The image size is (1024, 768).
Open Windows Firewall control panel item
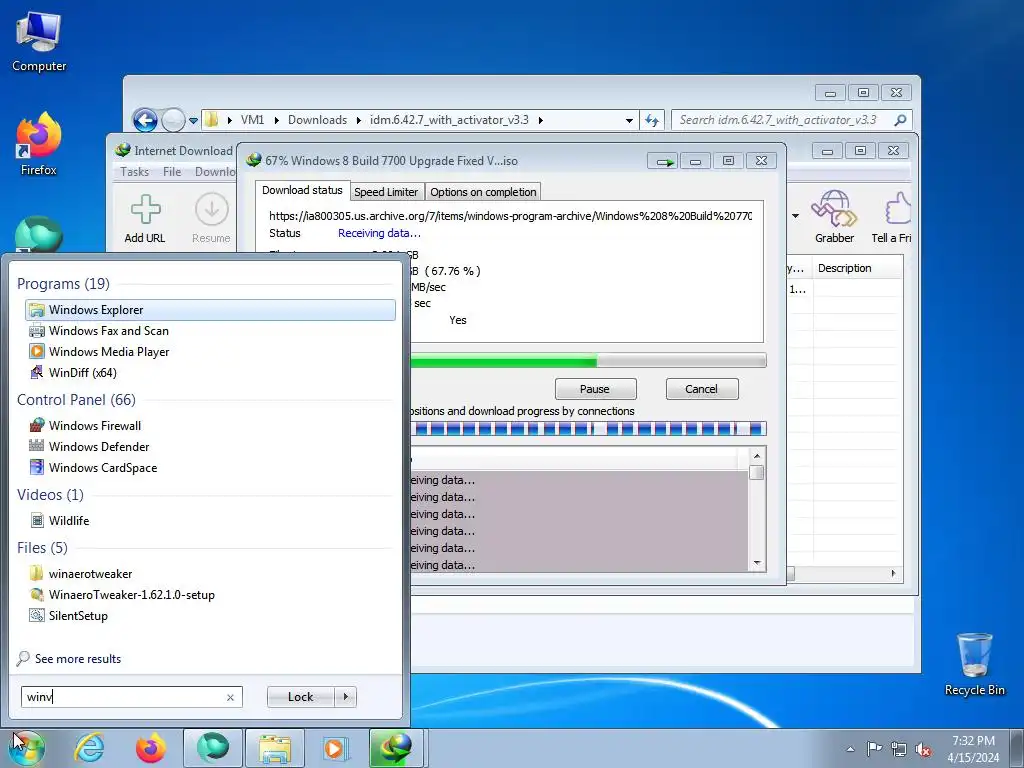210,425
